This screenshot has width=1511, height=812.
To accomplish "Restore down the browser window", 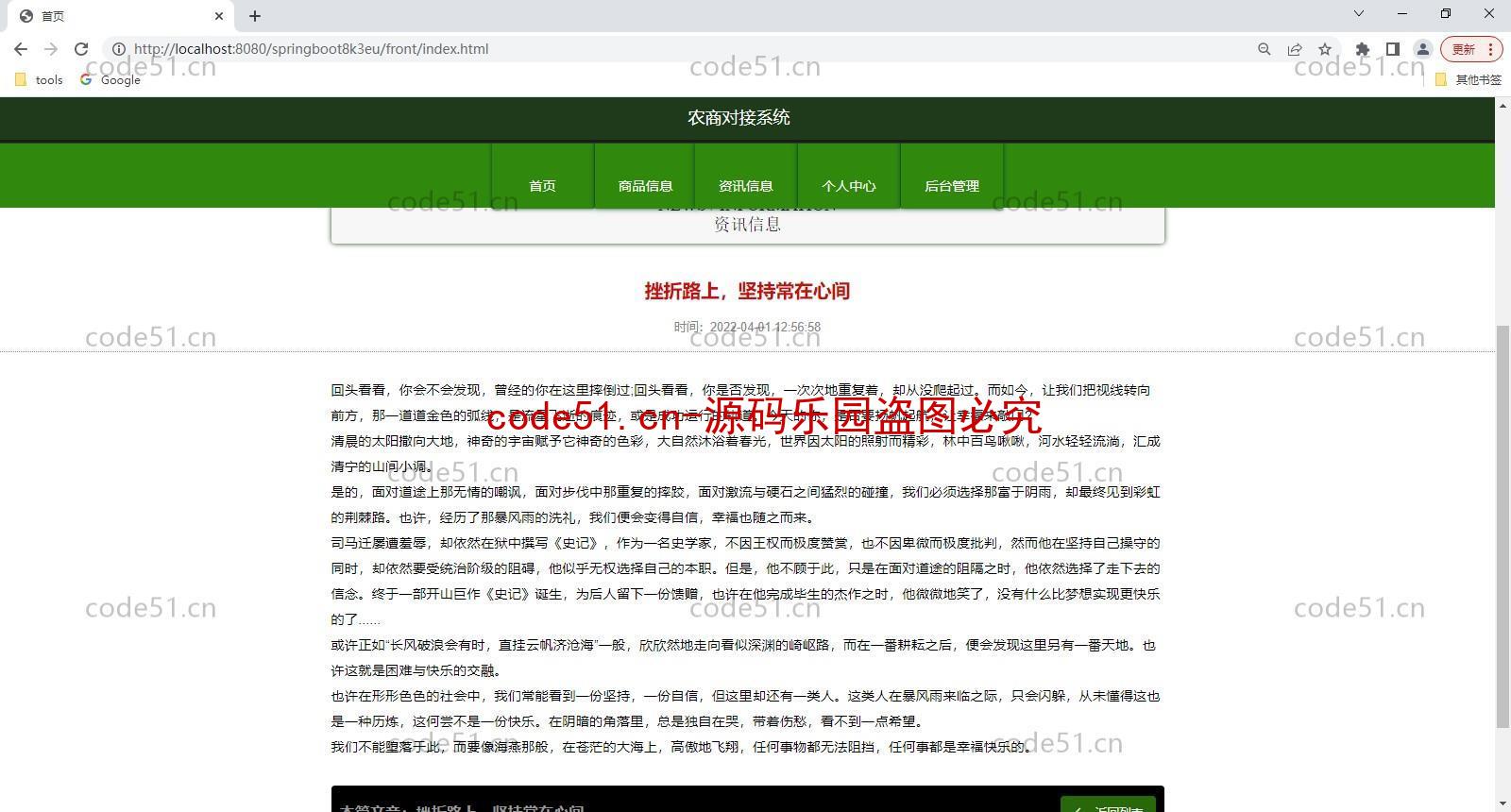I will coord(1446,13).
